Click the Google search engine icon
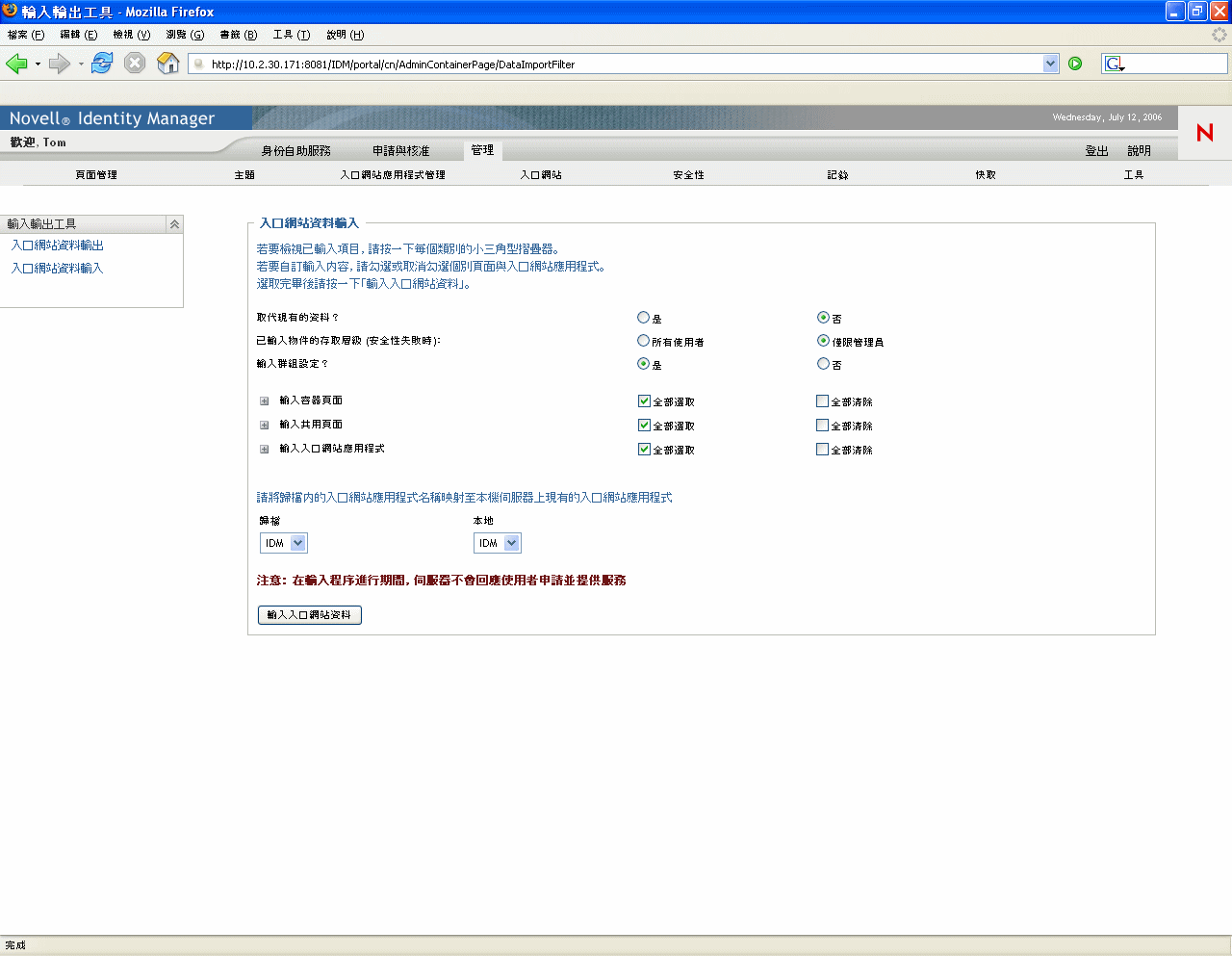Screen dimensions: 1232x956 pos(1114,64)
